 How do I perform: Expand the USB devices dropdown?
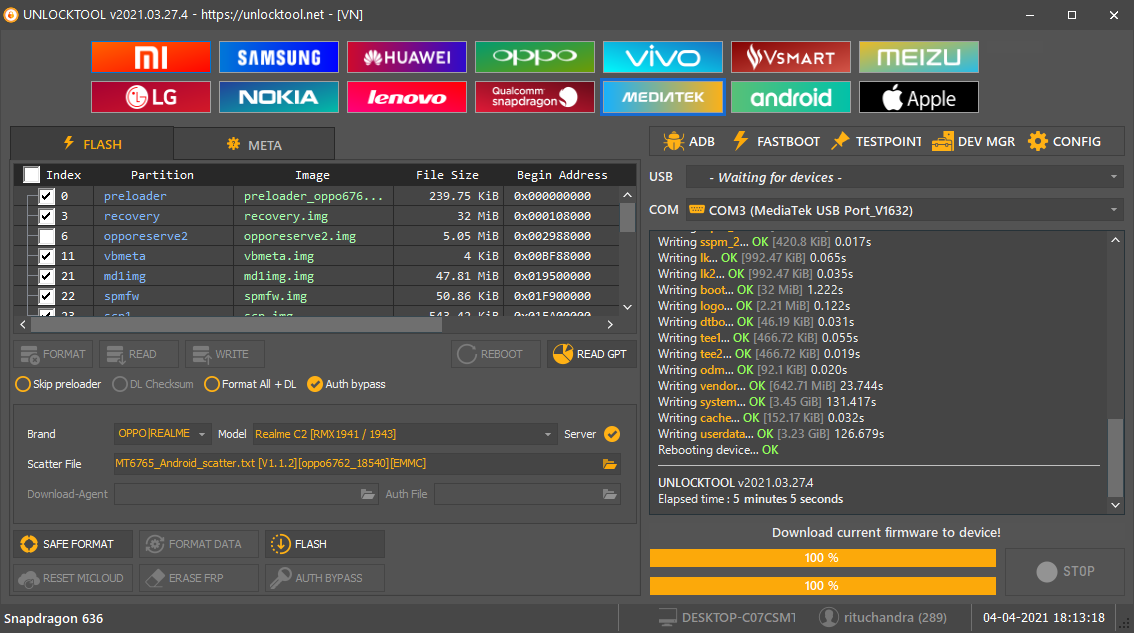(x=1114, y=177)
